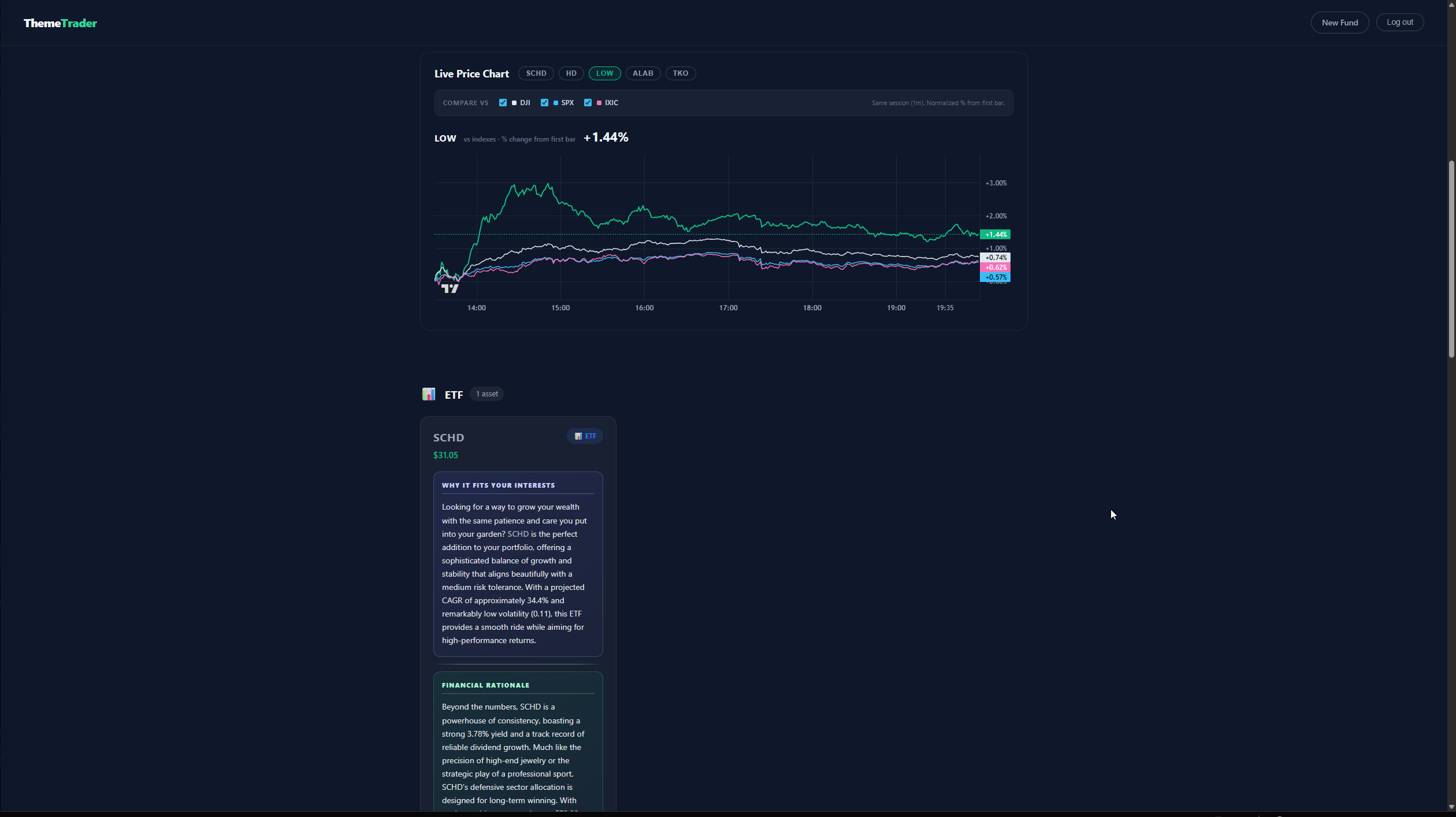Select the TKO ticker pill

click(680, 73)
